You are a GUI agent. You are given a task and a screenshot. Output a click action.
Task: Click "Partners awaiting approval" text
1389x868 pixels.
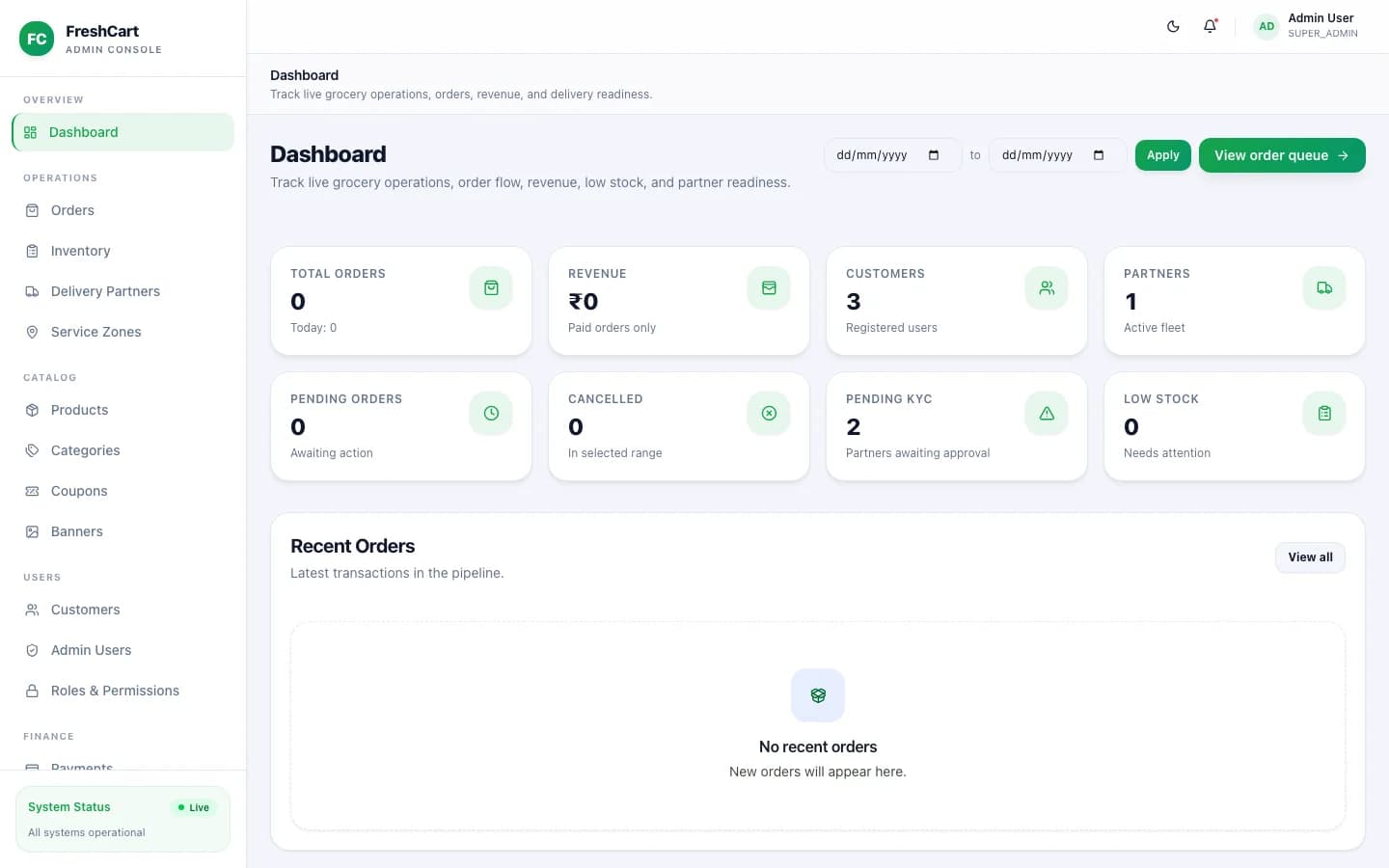[917, 453]
